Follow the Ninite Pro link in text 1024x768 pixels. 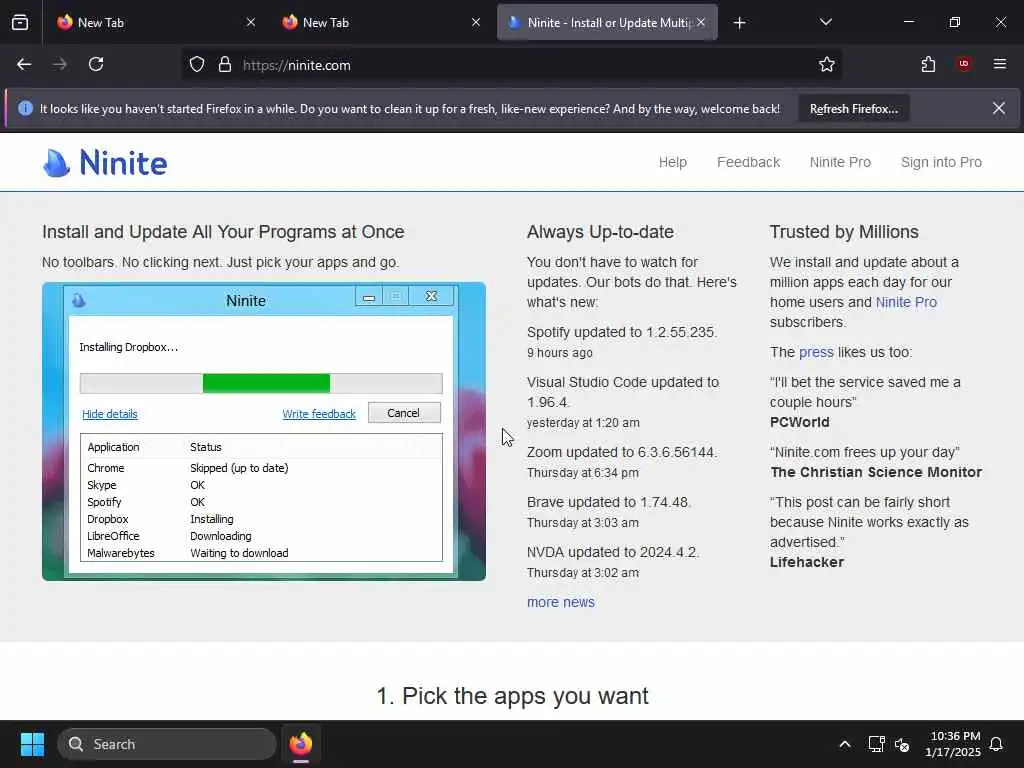(906, 302)
